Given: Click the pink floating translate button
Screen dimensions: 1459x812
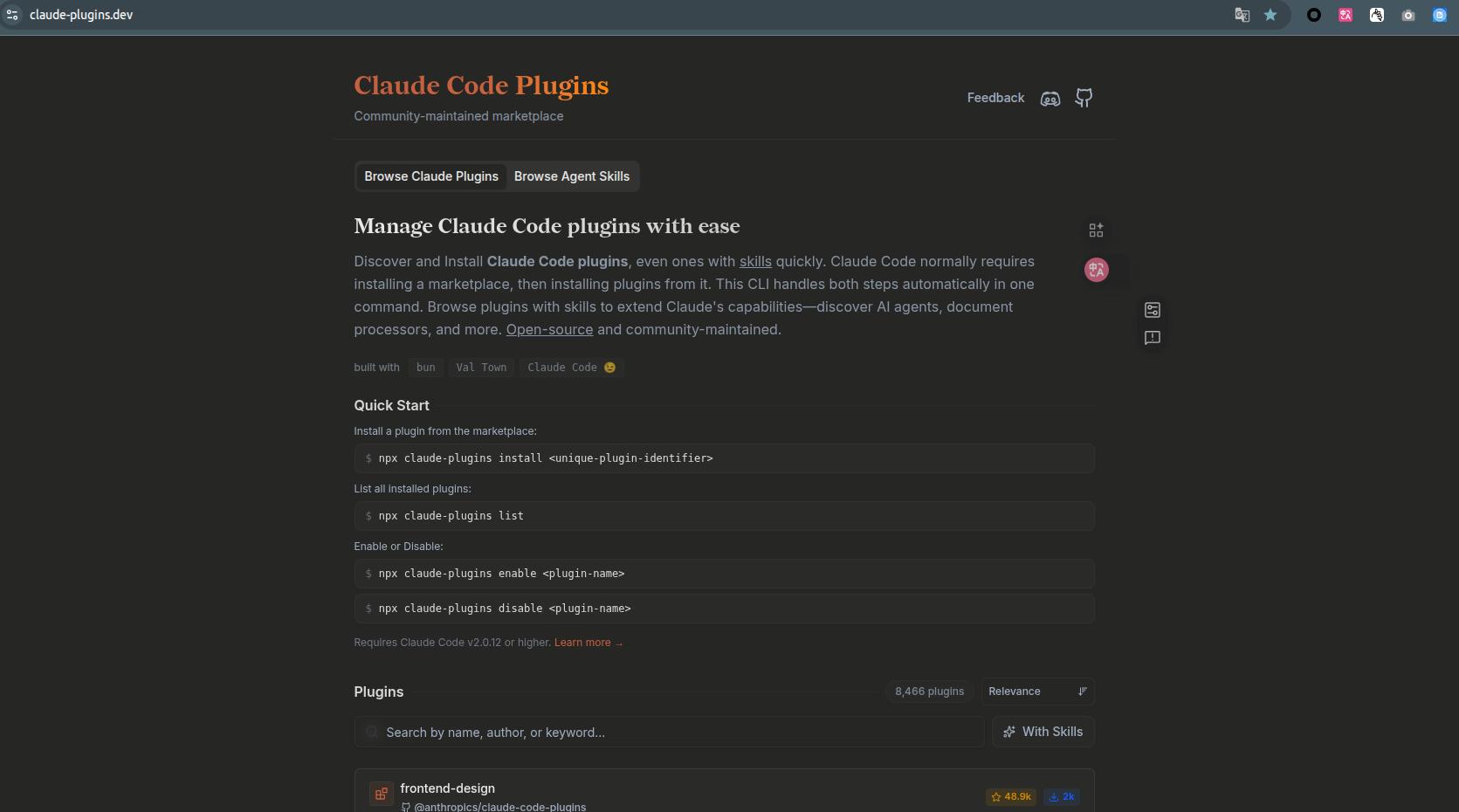Looking at the screenshot, I should tap(1096, 270).
